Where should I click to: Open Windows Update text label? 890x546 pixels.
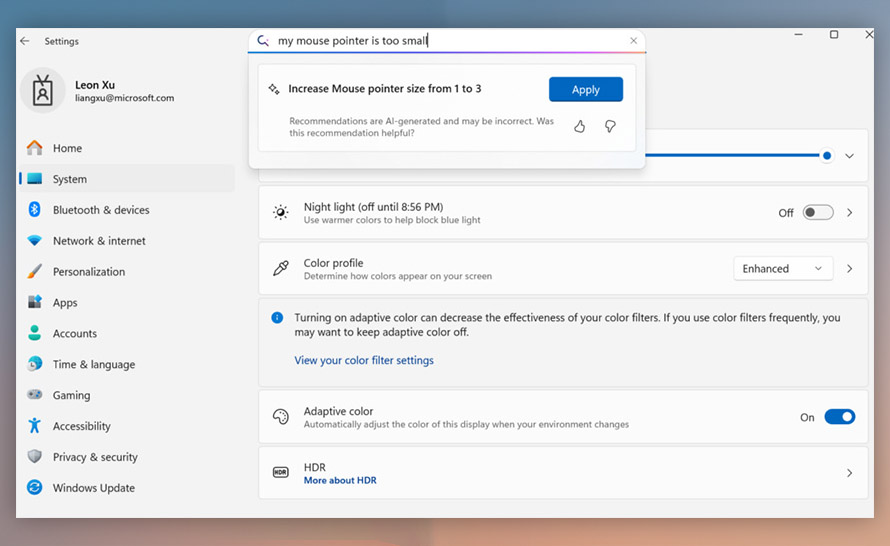click(x=94, y=488)
